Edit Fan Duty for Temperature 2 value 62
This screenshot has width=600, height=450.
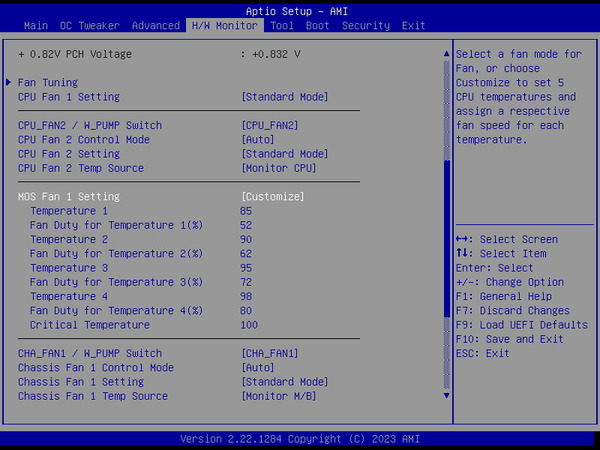point(246,254)
